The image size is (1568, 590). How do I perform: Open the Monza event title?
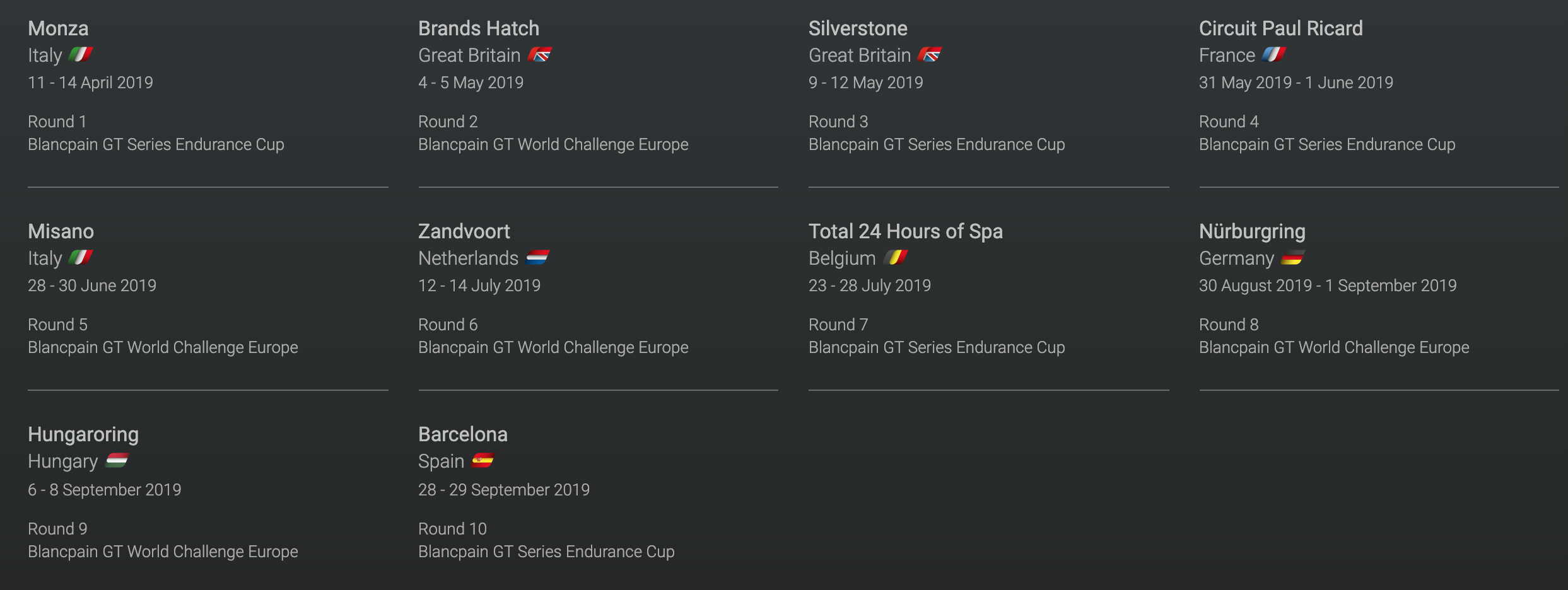(59, 28)
